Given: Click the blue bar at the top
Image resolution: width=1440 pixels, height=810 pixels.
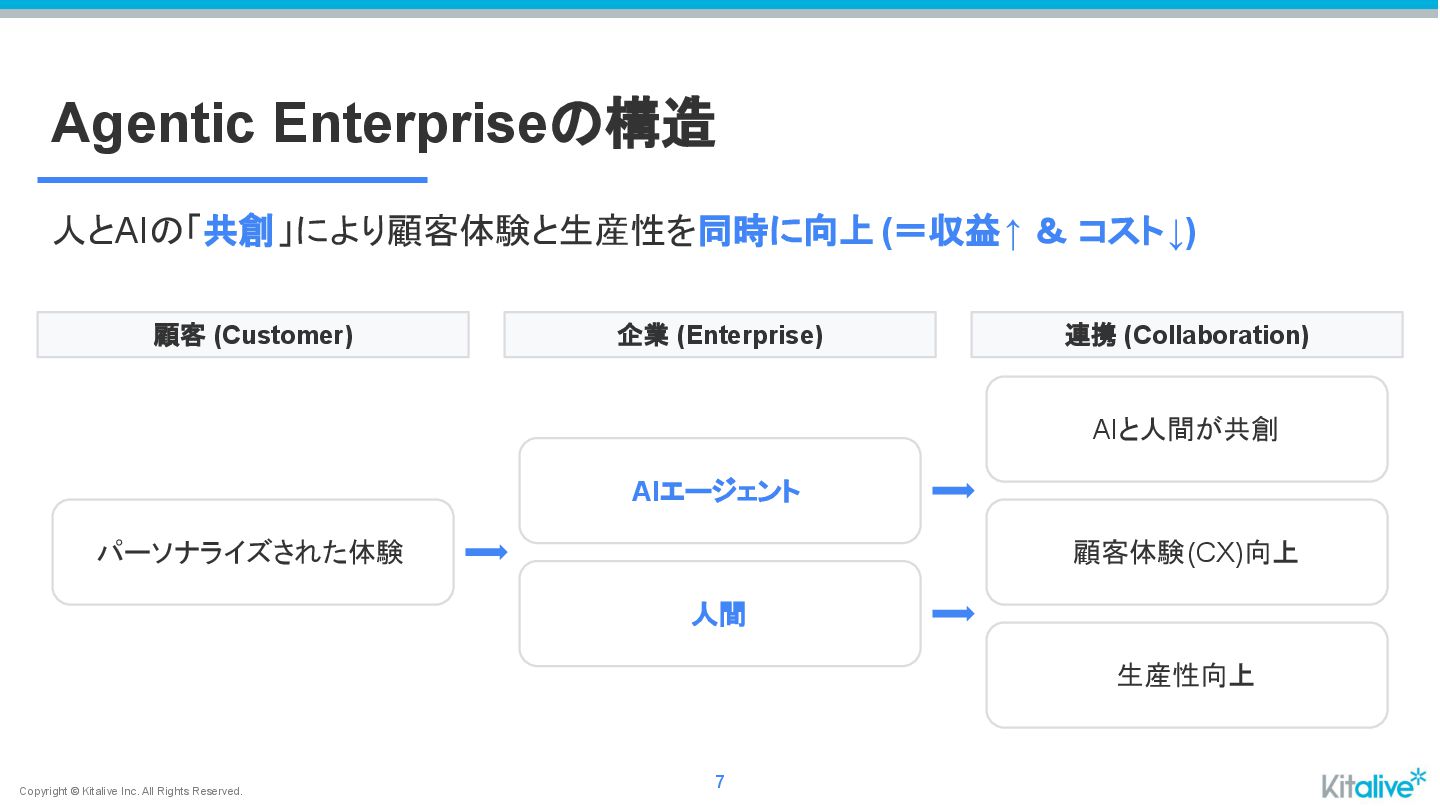Looking at the screenshot, I should coord(720,4).
